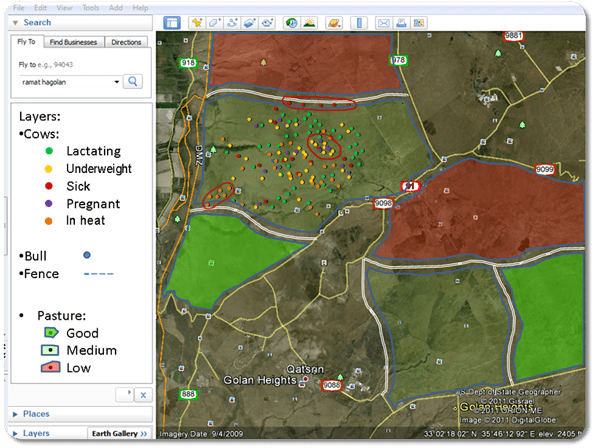
Task: Switch to the Find Businesses tab
Action: pos(73,42)
